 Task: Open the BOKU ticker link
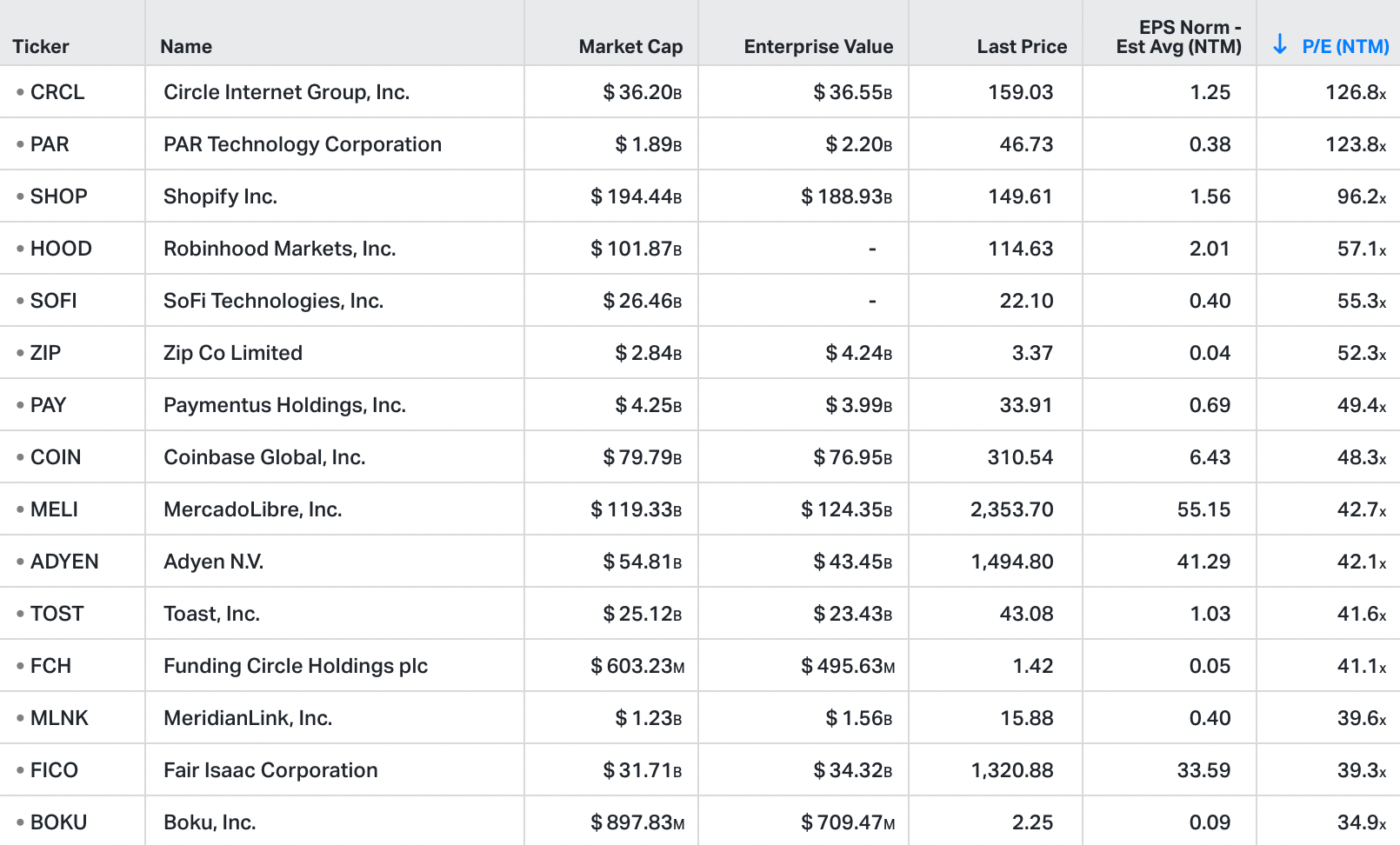click(58, 822)
